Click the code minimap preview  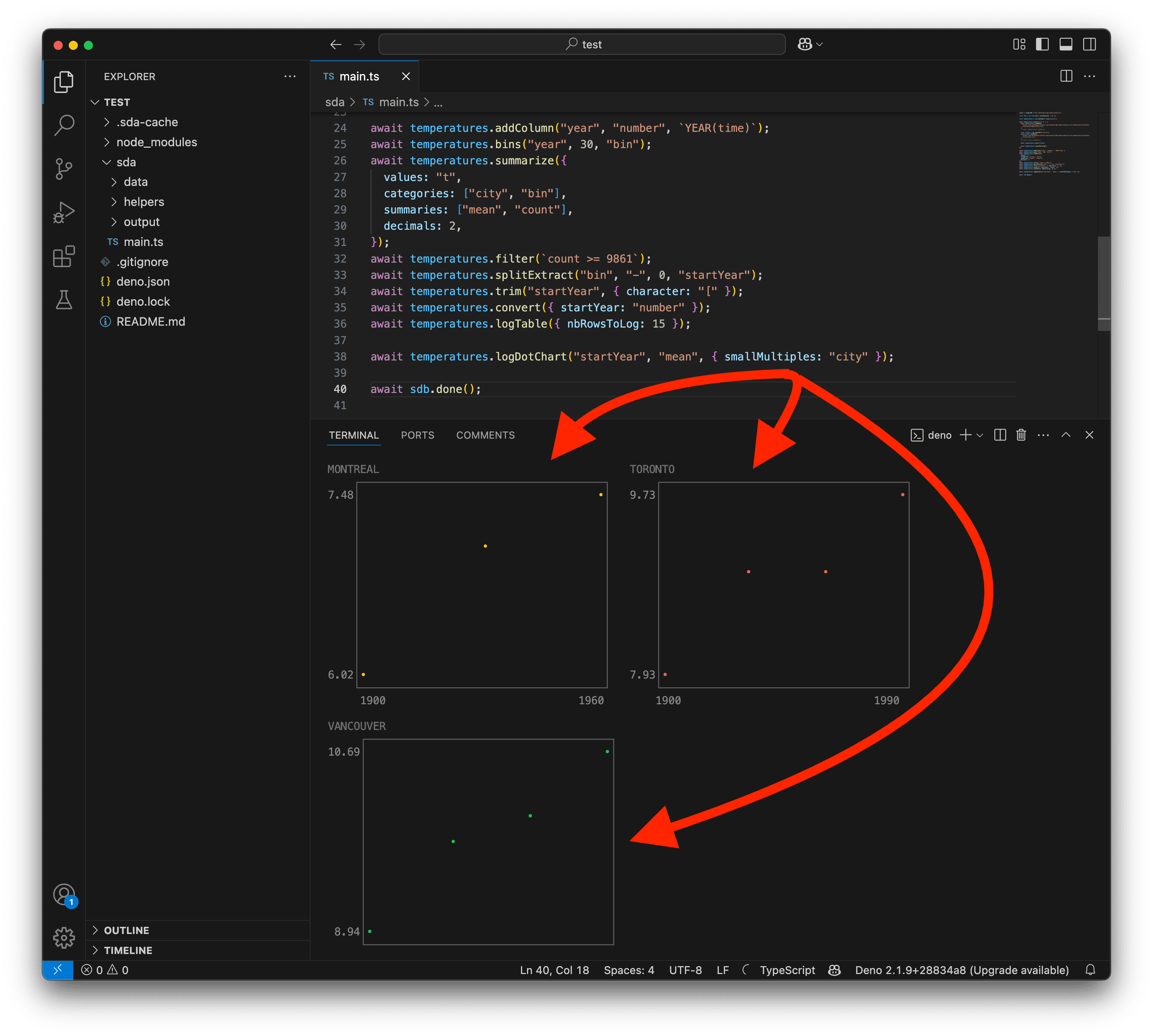click(x=1055, y=144)
